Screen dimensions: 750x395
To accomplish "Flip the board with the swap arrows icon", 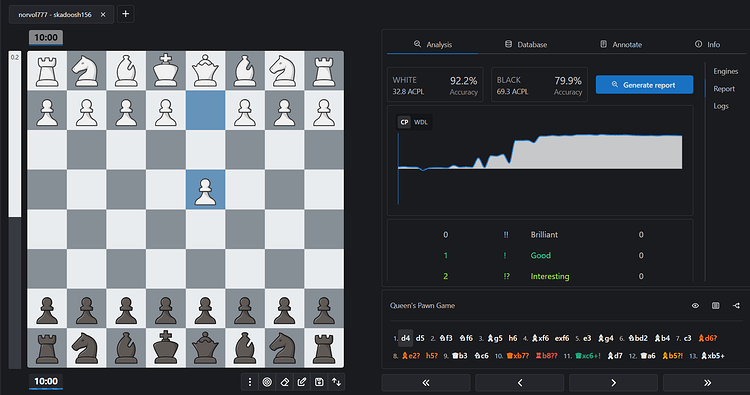I will click(x=336, y=382).
